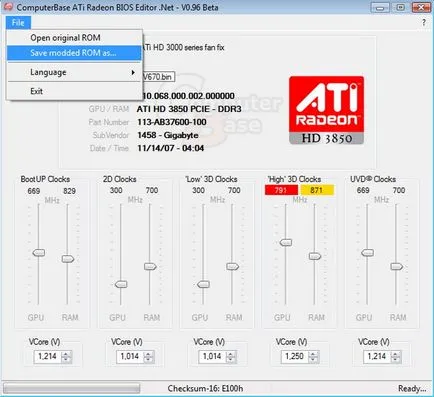Click 2D Clocks VCore spinner arrows
434x397 pixels.
click(x=149, y=357)
